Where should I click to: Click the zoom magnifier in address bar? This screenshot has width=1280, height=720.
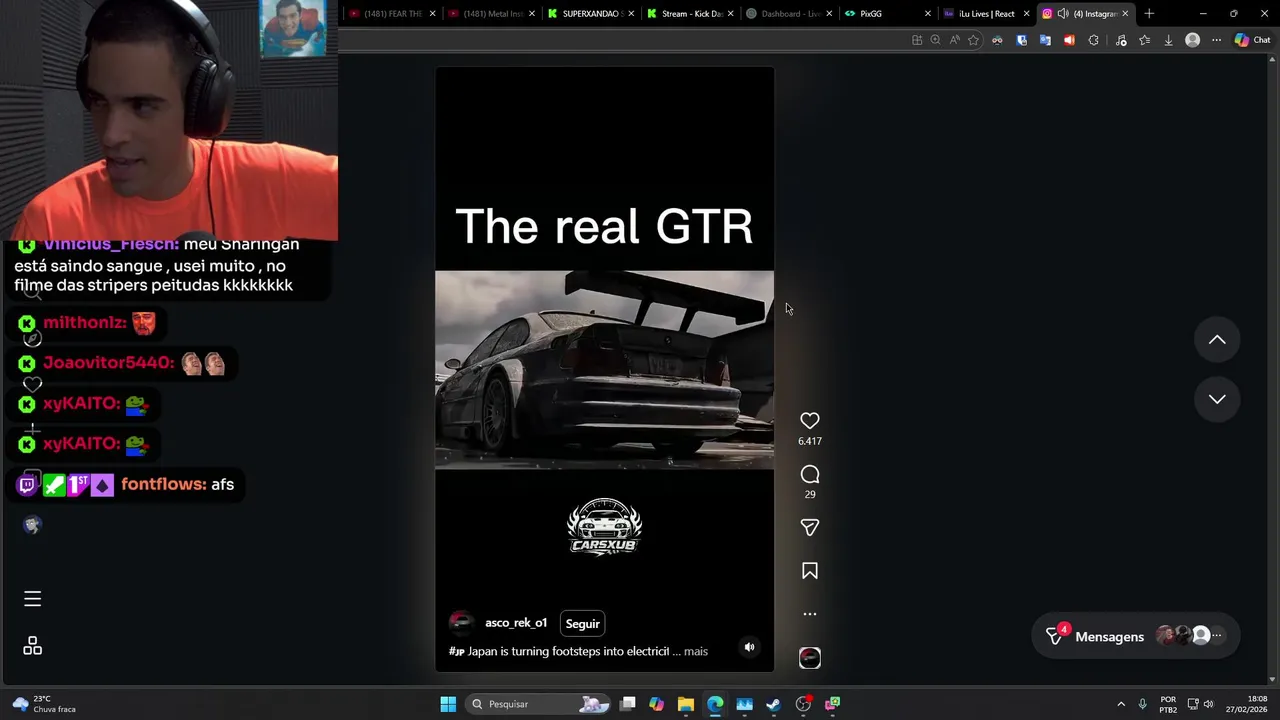coord(935,40)
